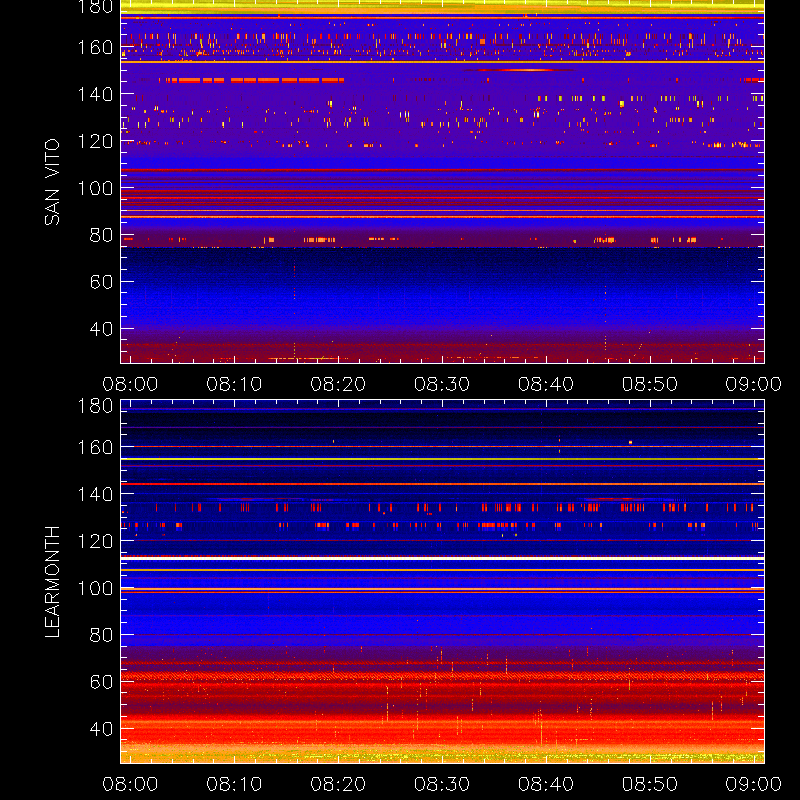Viewport: 800px width, 800px height.
Task: Select the 100 tick label on SAN VITO axis
Action: point(95,188)
